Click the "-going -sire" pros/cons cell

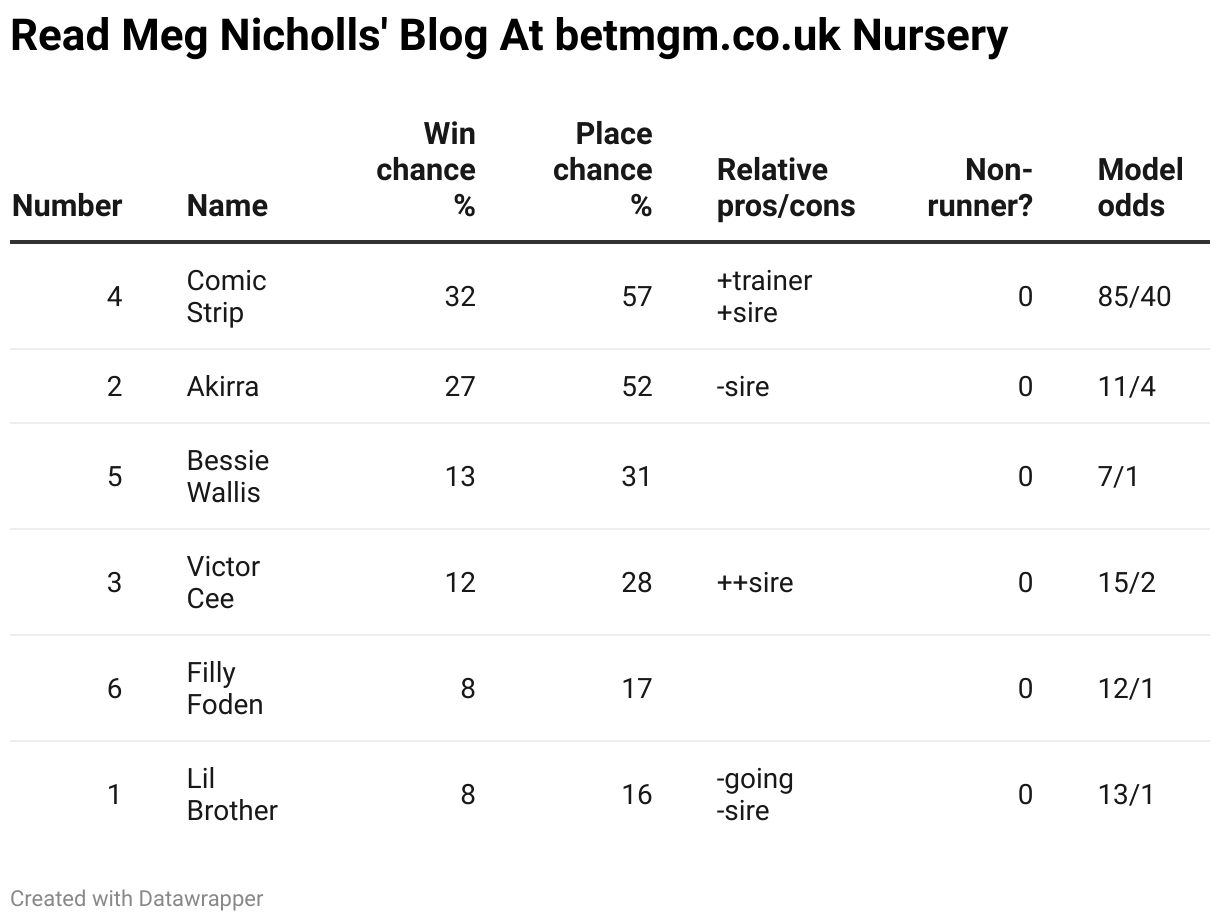(755, 794)
